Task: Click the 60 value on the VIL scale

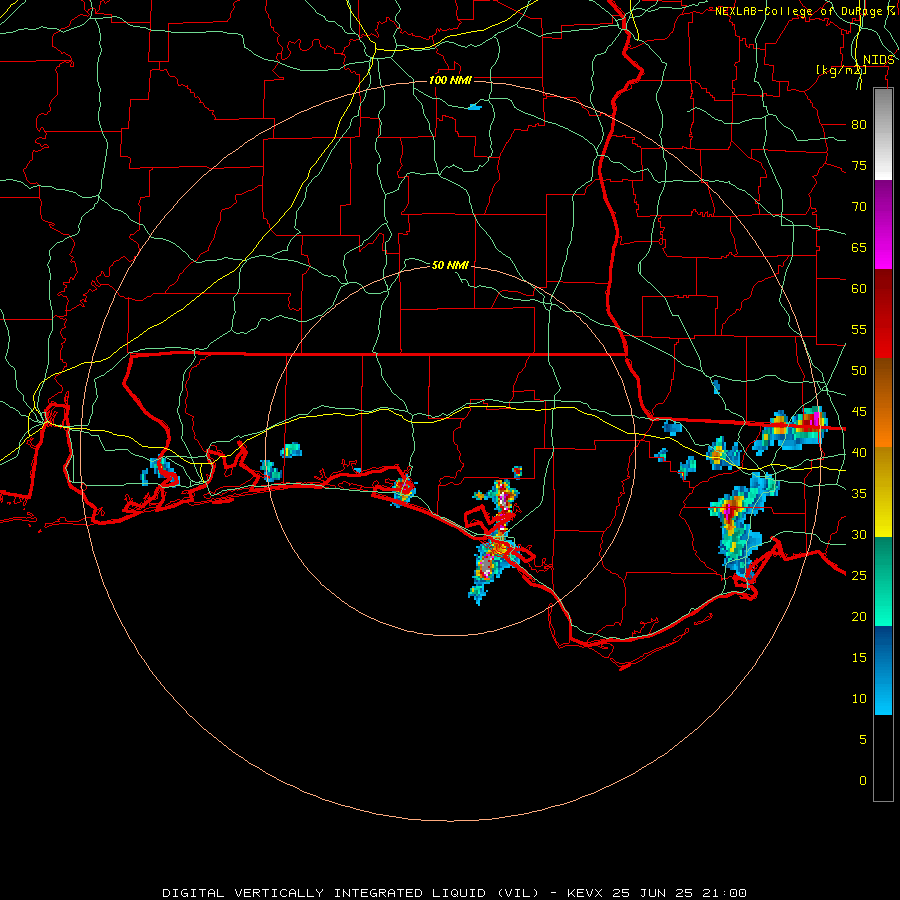Action: point(859,289)
